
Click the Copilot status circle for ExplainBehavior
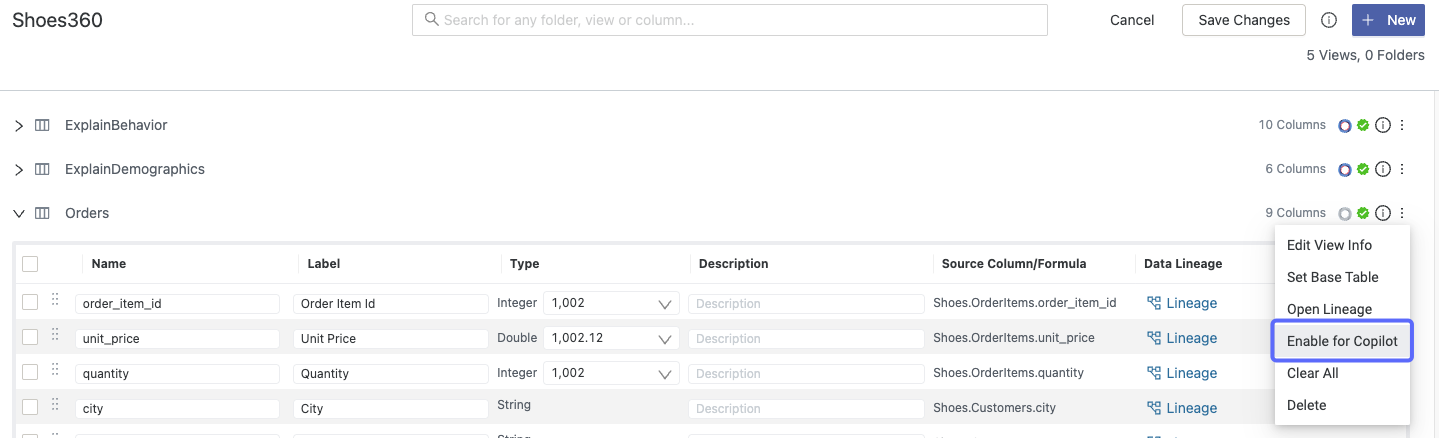click(x=1345, y=126)
